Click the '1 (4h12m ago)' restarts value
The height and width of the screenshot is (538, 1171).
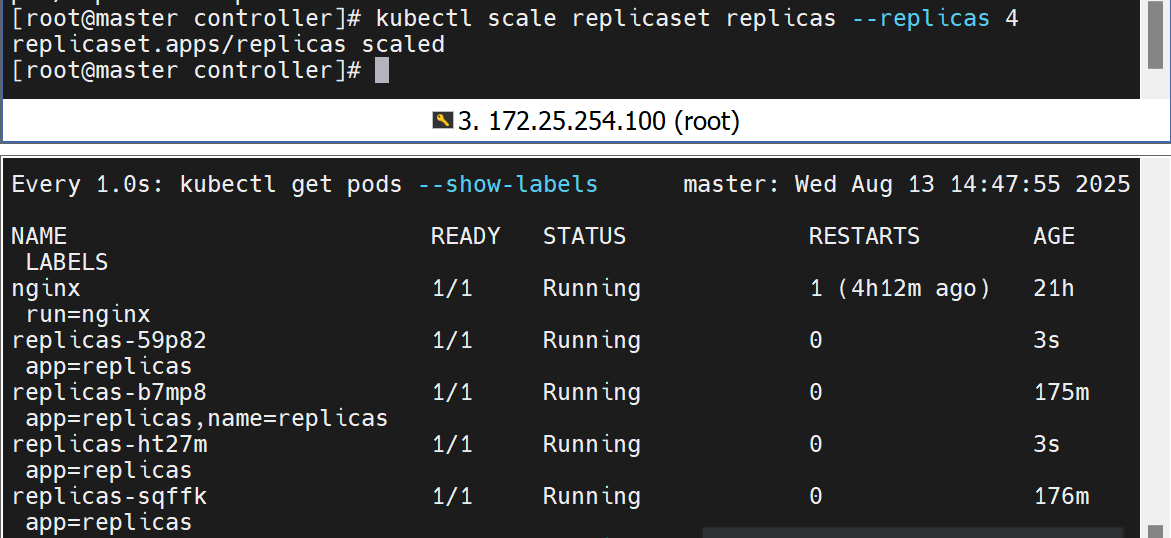[x=900, y=288]
